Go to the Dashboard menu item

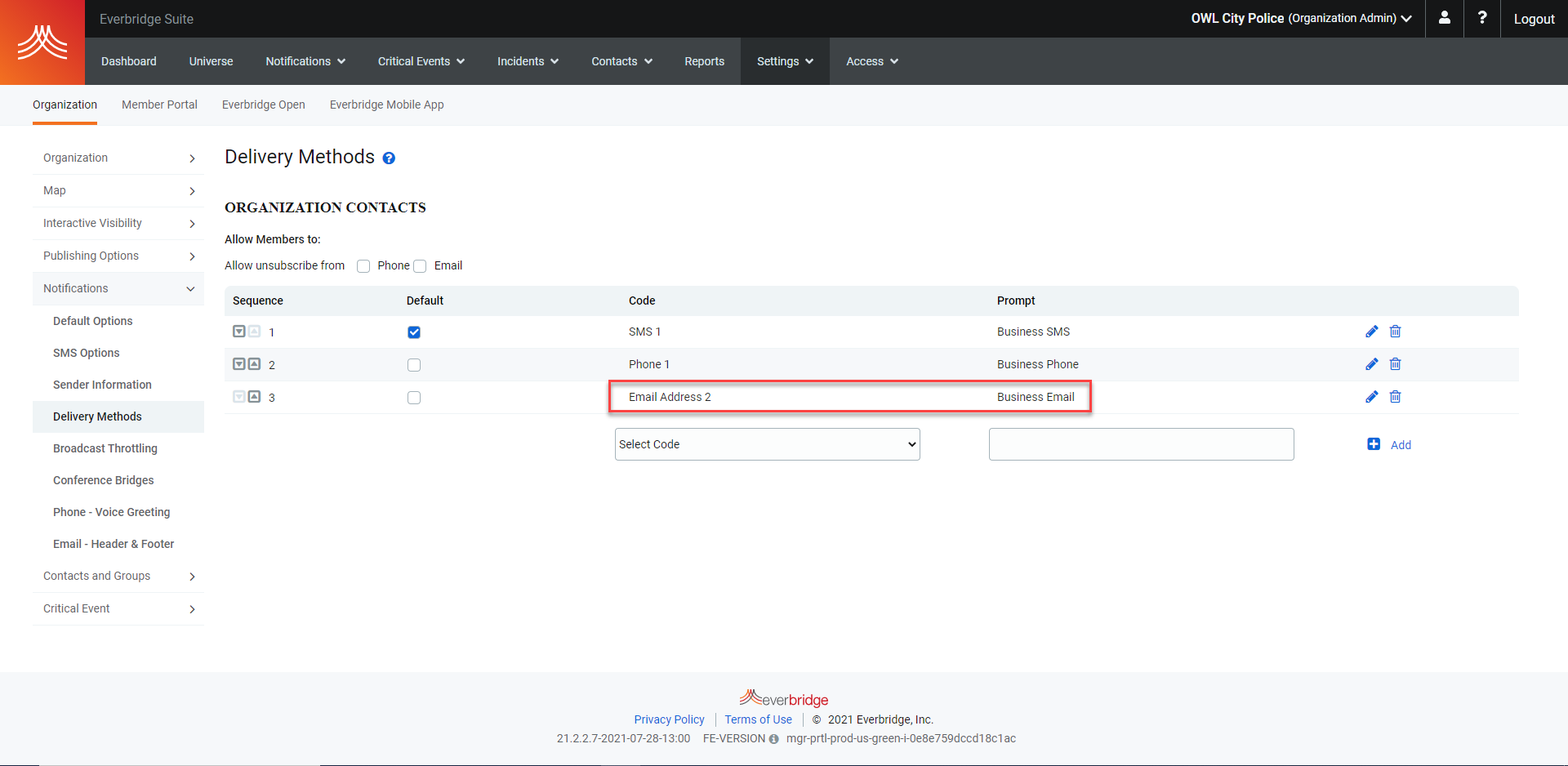point(129,61)
